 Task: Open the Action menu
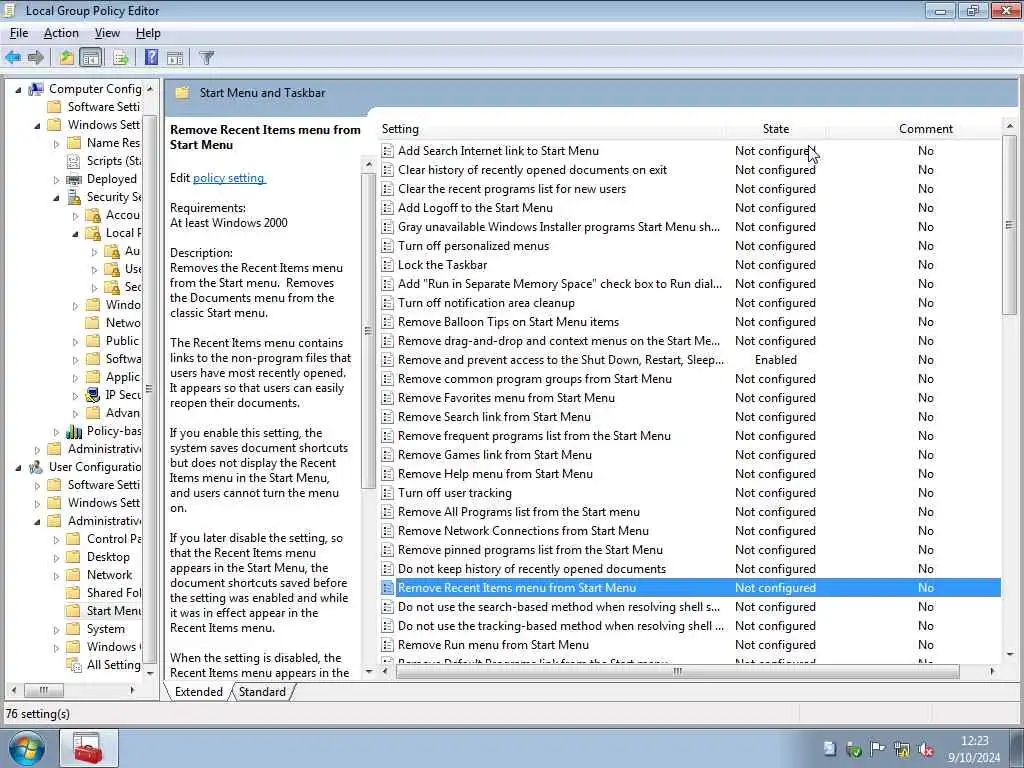61,33
